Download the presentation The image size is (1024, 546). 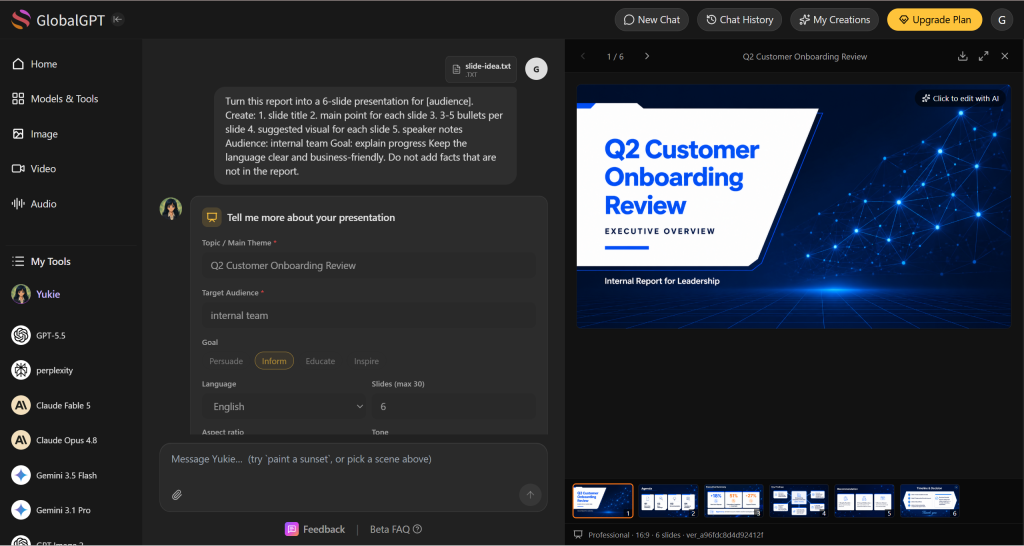pyautogui.click(x=963, y=56)
